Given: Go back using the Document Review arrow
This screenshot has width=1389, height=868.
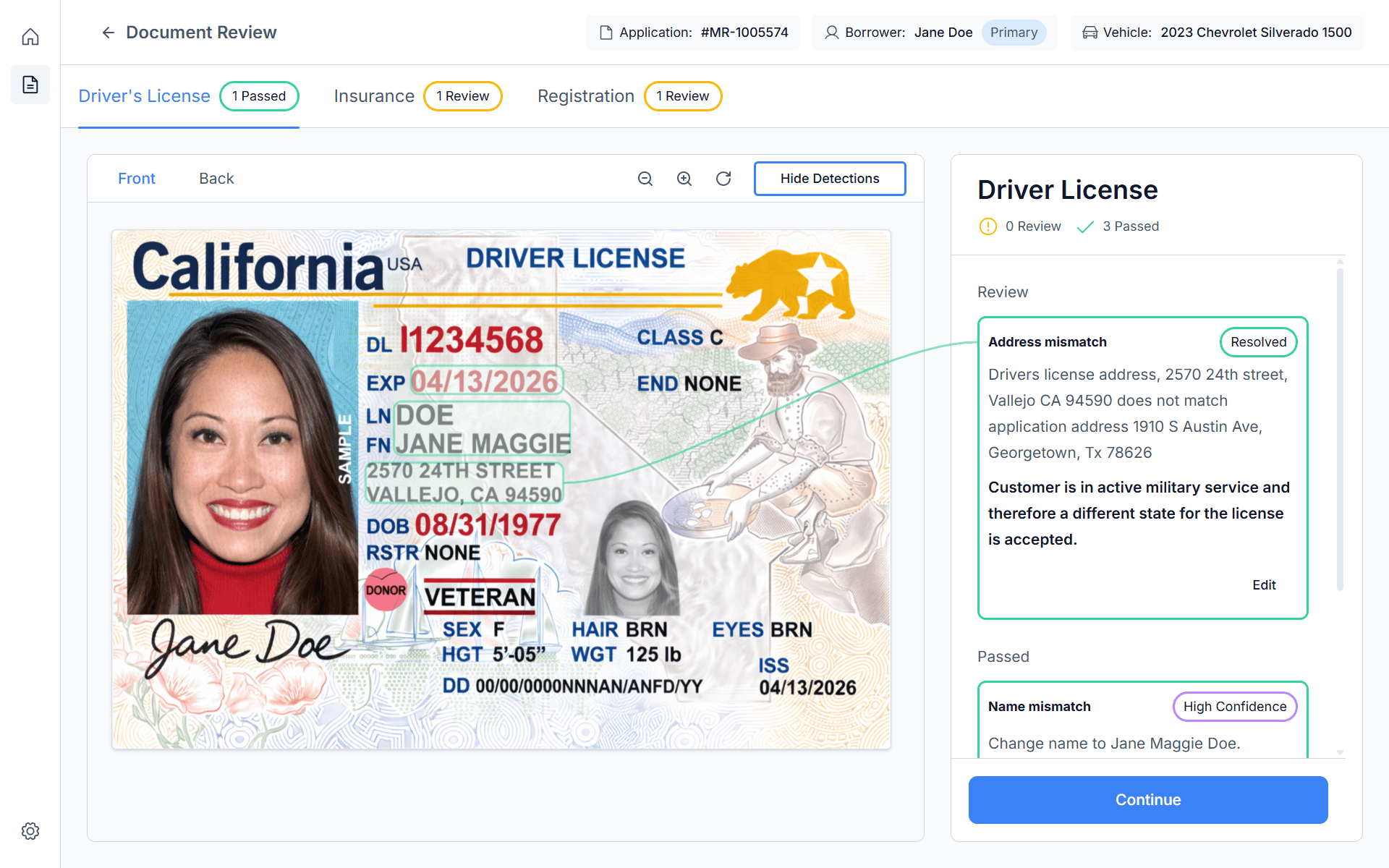Looking at the screenshot, I should point(109,33).
